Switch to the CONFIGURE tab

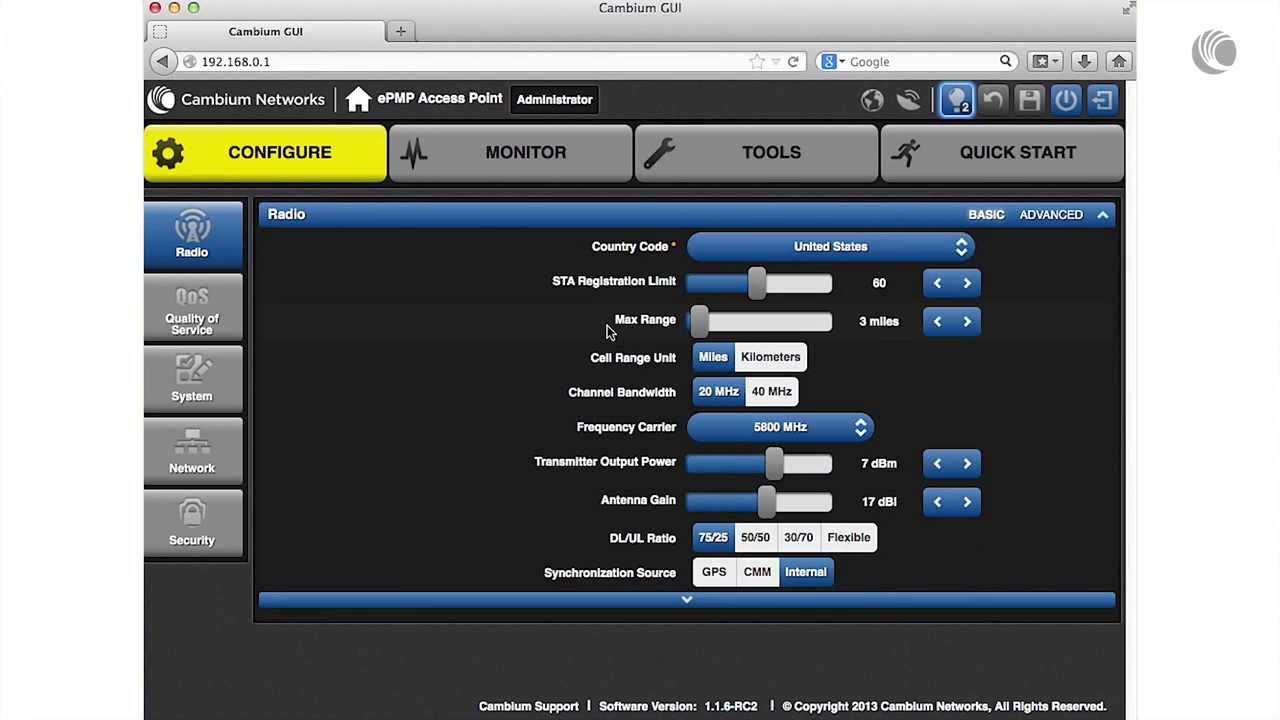click(x=265, y=152)
